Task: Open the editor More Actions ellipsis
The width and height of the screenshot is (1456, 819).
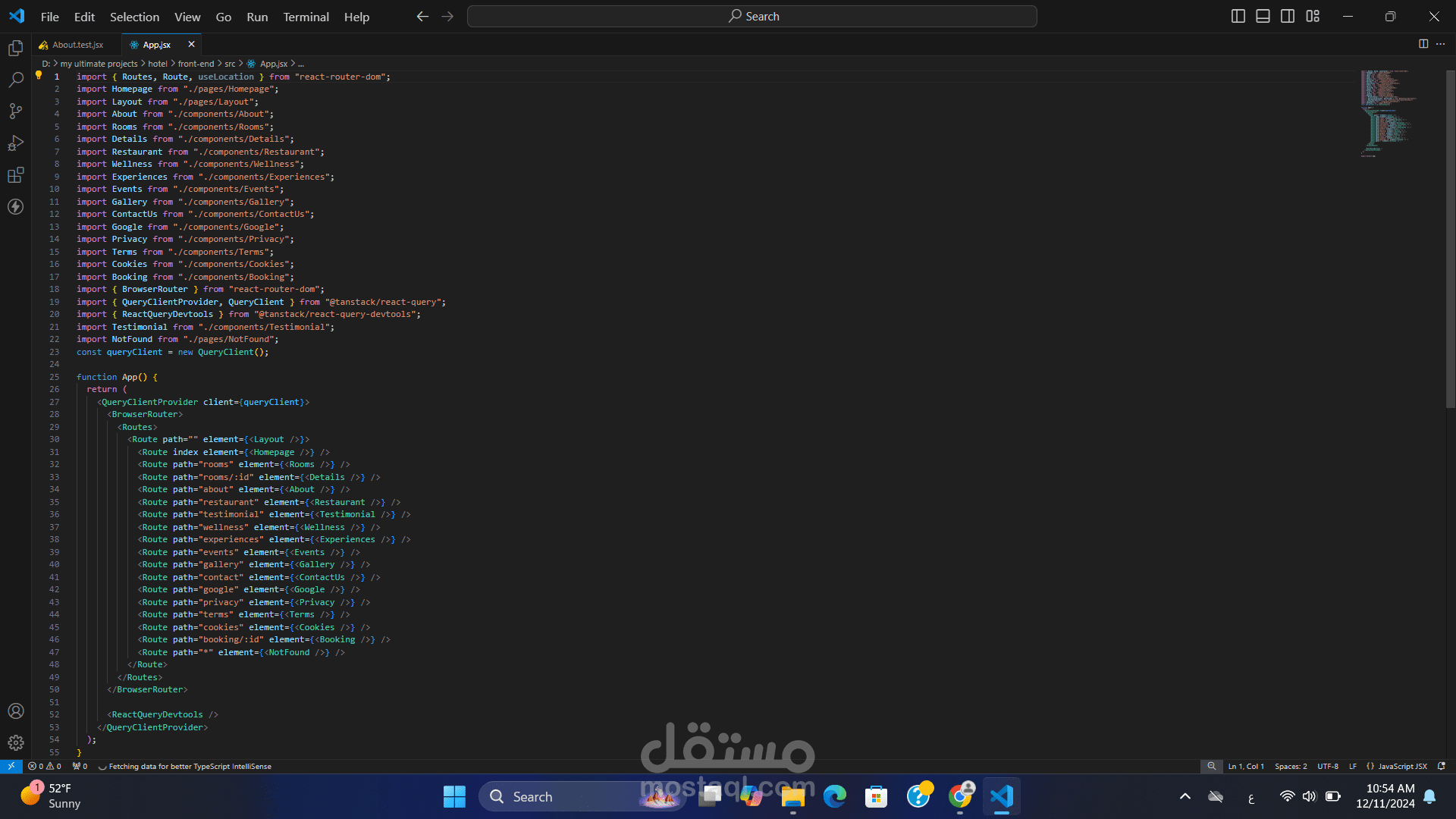Action: pos(1441,44)
